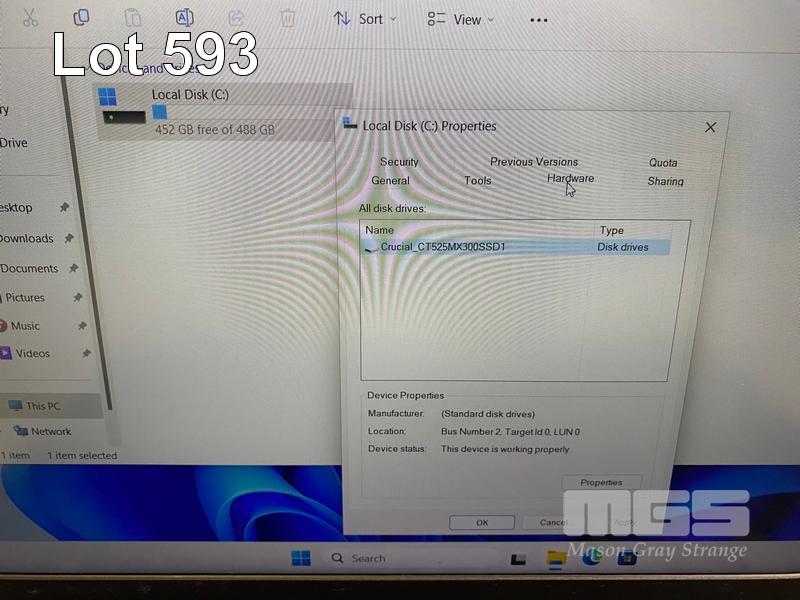Expand the View dropdown
The width and height of the screenshot is (800, 600).
click(459, 19)
